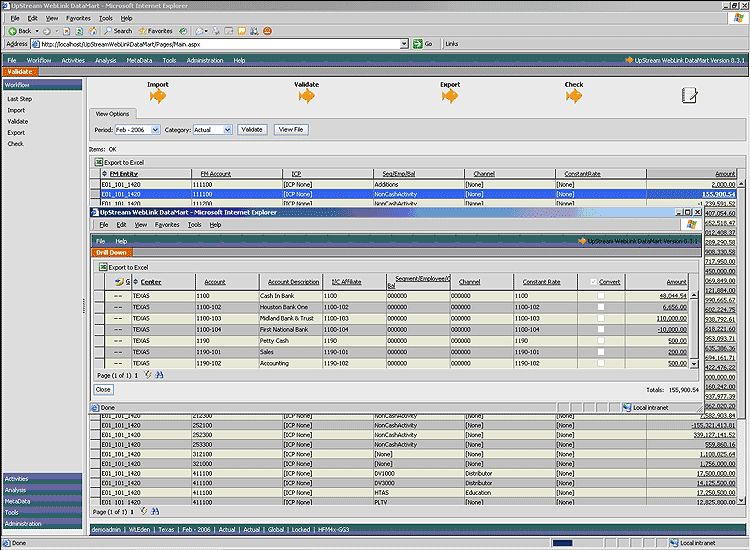Sort by the Account Description column header

(x=293, y=282)
